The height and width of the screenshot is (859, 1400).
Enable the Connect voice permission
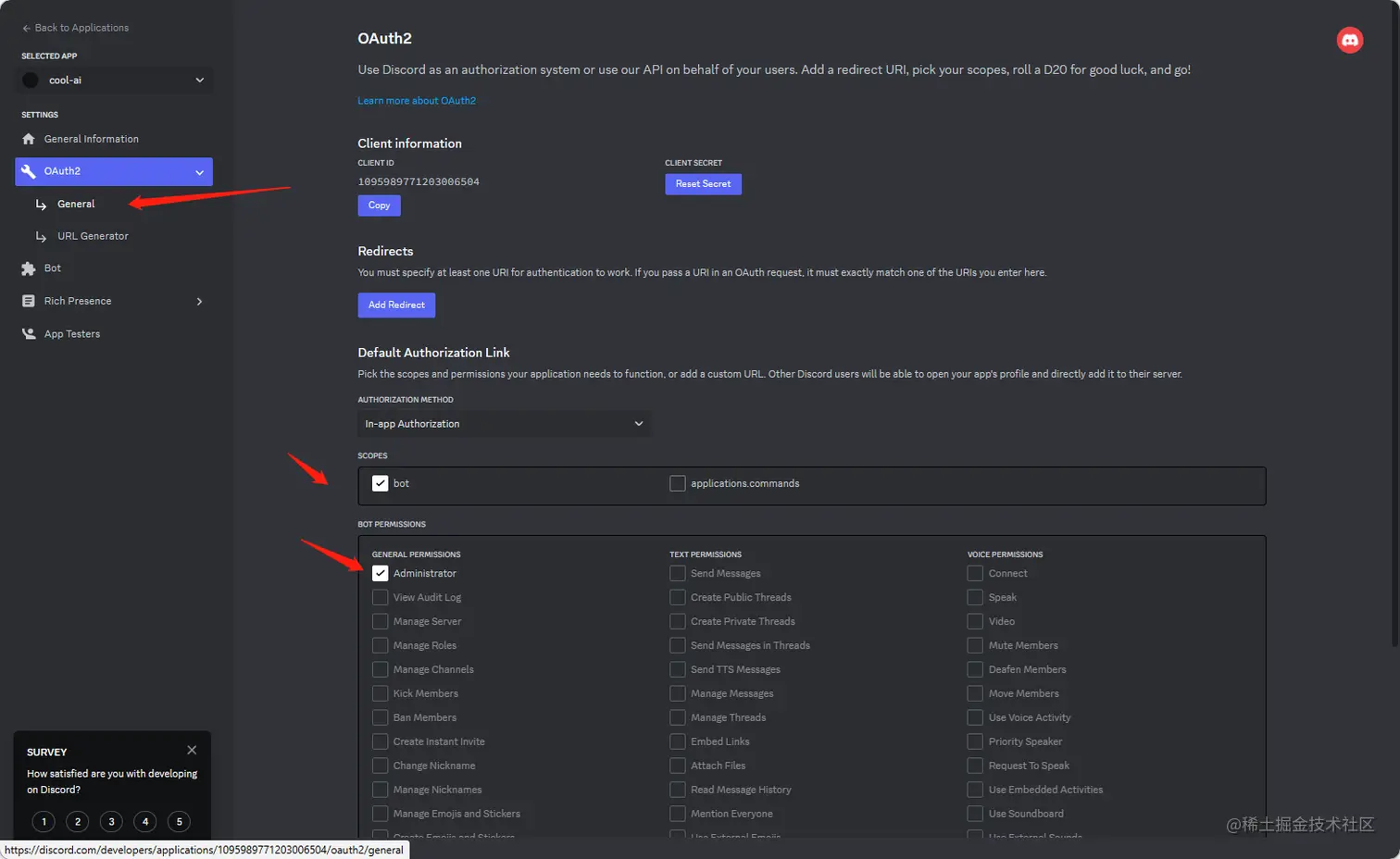pos(975,573)
